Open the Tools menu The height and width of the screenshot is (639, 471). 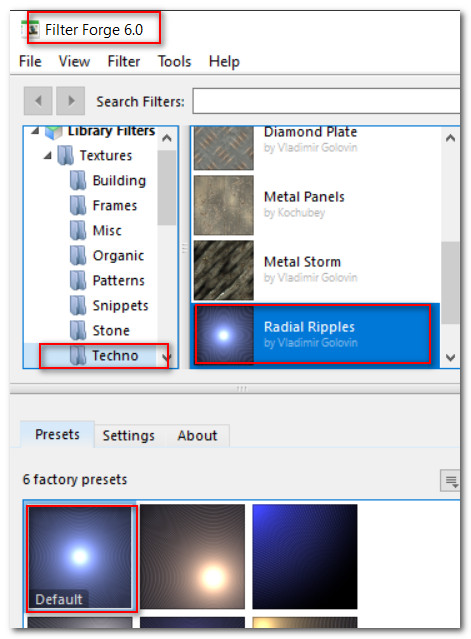(174, 62)
